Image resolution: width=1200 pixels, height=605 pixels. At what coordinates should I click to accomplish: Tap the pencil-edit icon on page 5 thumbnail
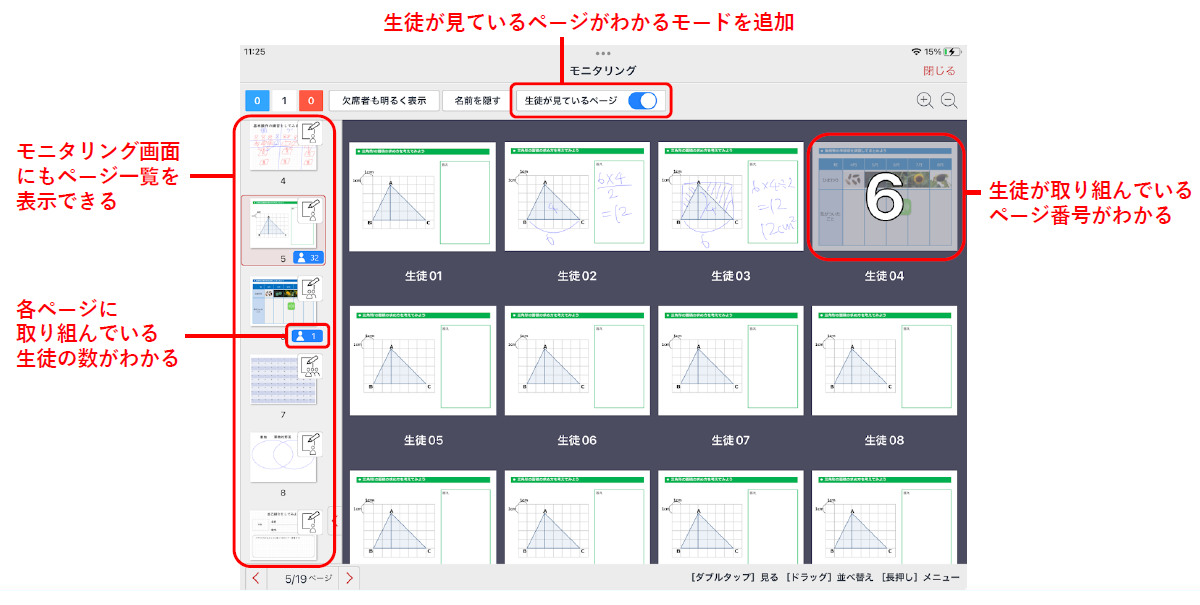pos(311,212)
